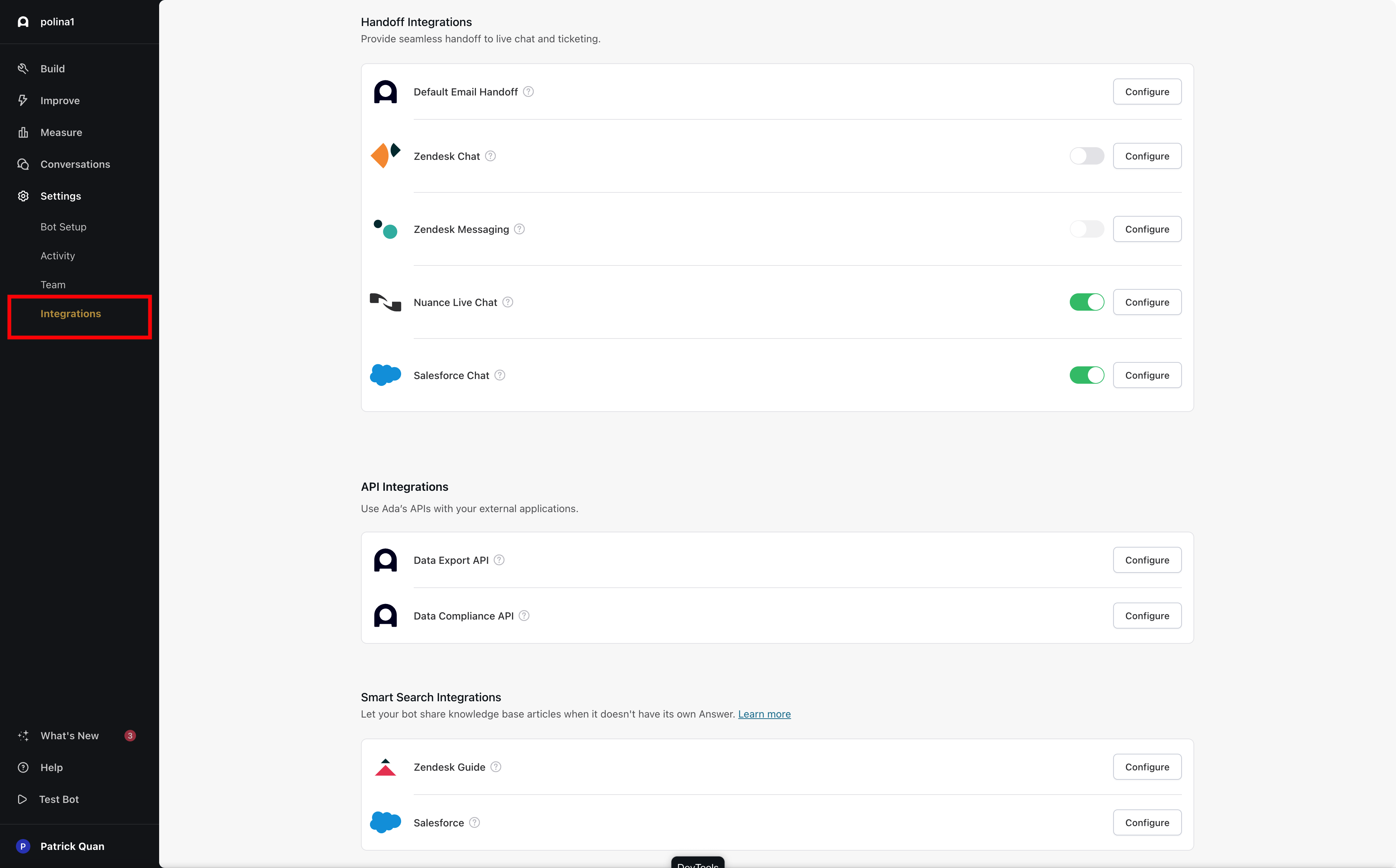The image size is (1396, 868).
Task: Click the polina1 workspace name
Action: point(58,22)
